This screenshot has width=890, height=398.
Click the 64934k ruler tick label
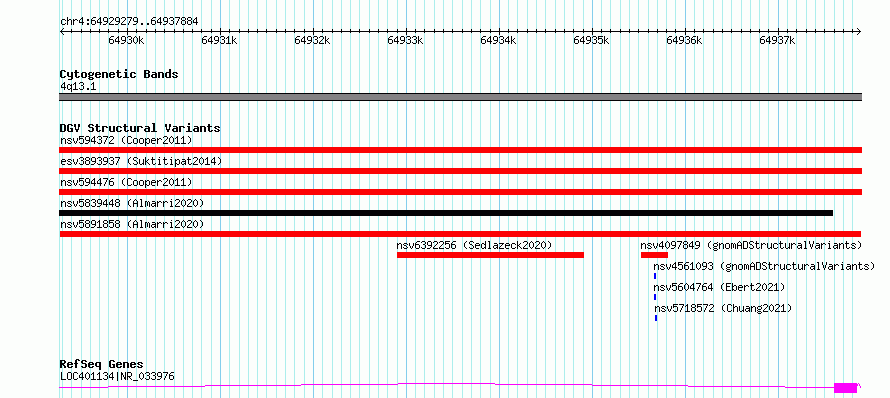498,40
